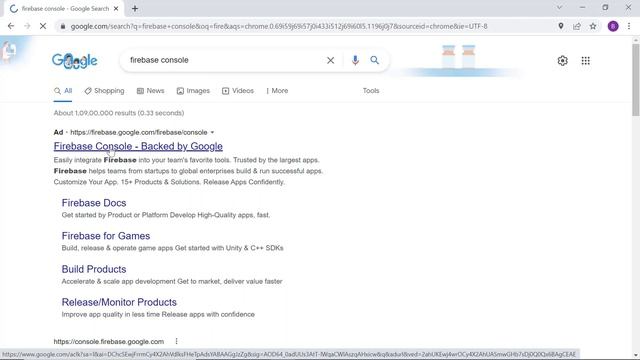Clear the search box with the X icon
Screen dimensions: 640x360
click(331, 60)
